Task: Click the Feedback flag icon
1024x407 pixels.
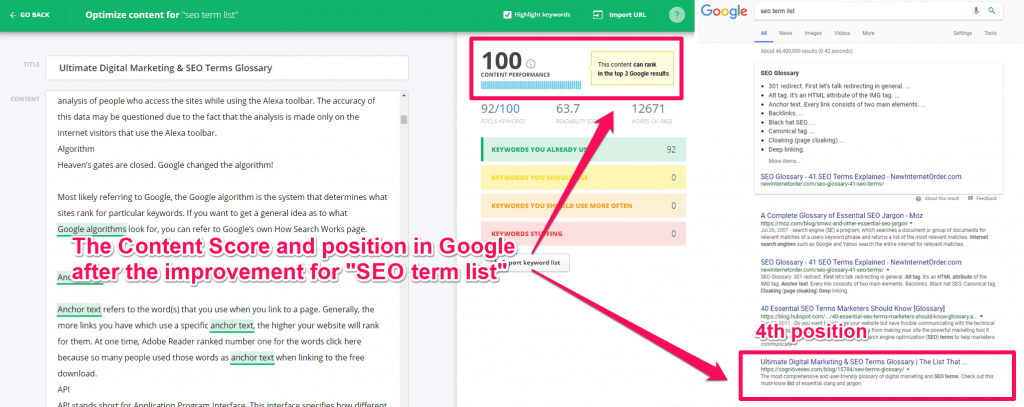Action: pos(970,198)
